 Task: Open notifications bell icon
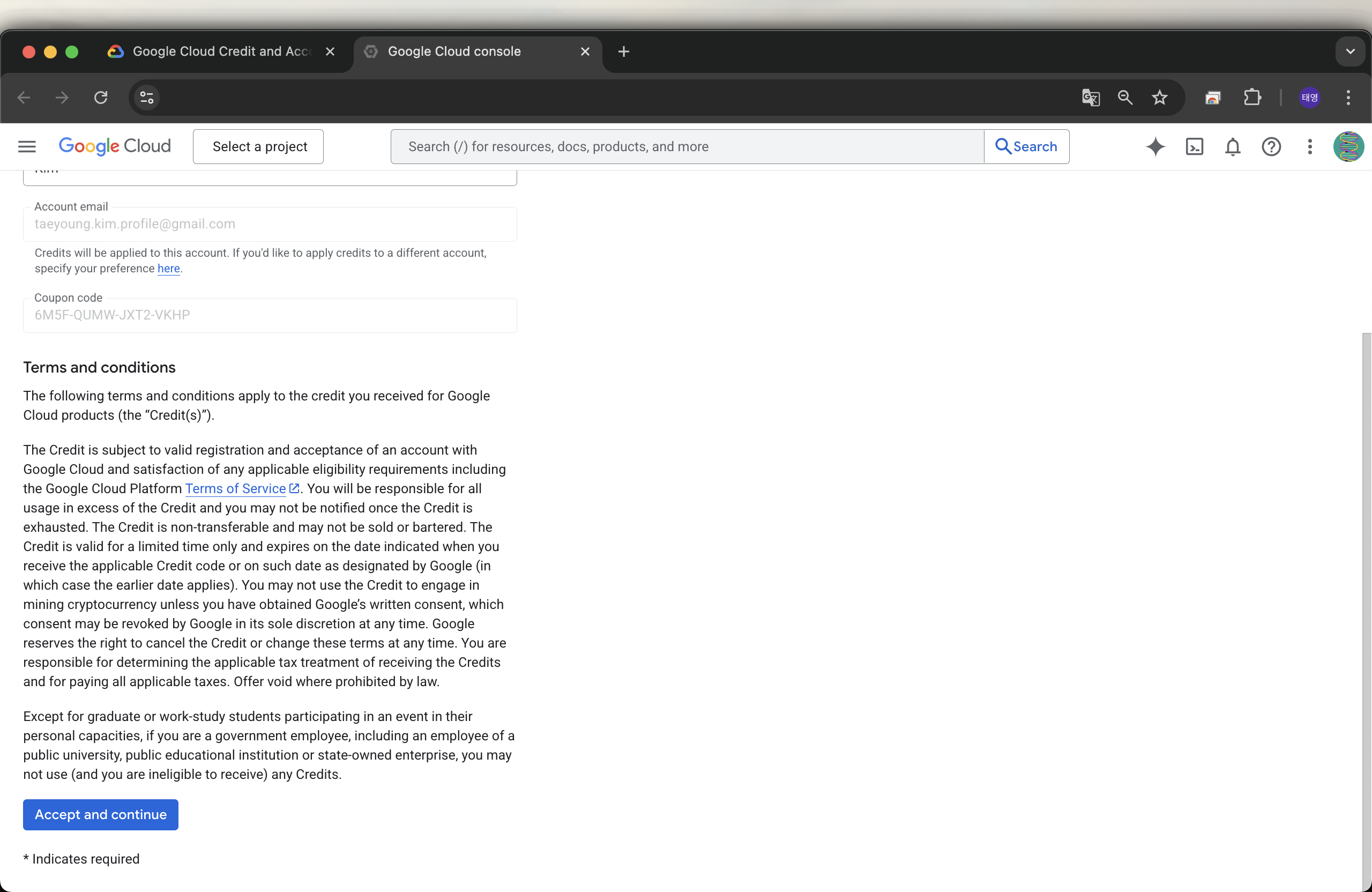(1233, 146)
